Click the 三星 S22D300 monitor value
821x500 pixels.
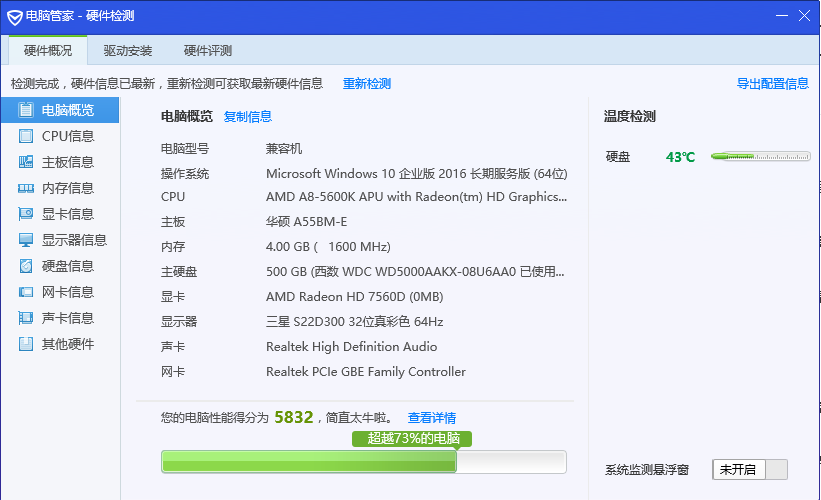pyautogui.click(x=354, y=321)
